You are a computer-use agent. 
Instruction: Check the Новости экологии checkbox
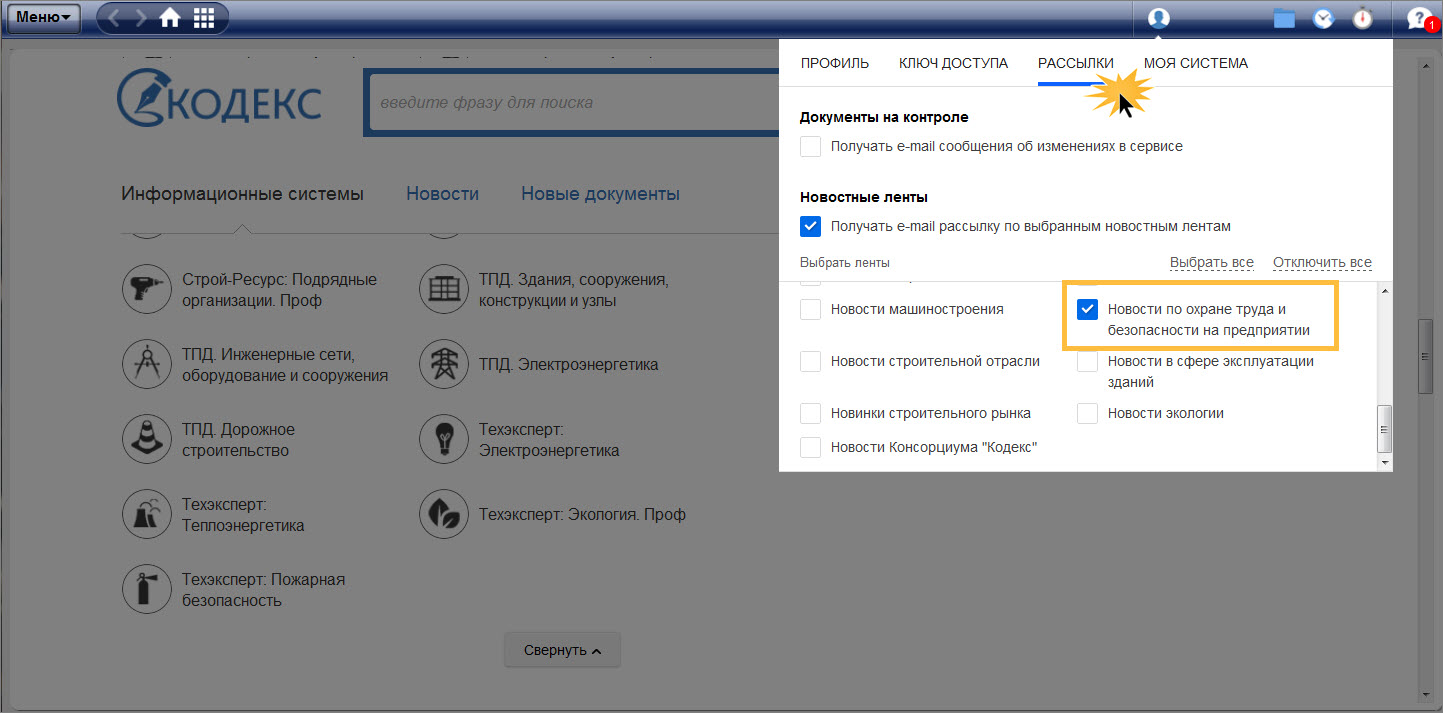[x=1088, y=413]
